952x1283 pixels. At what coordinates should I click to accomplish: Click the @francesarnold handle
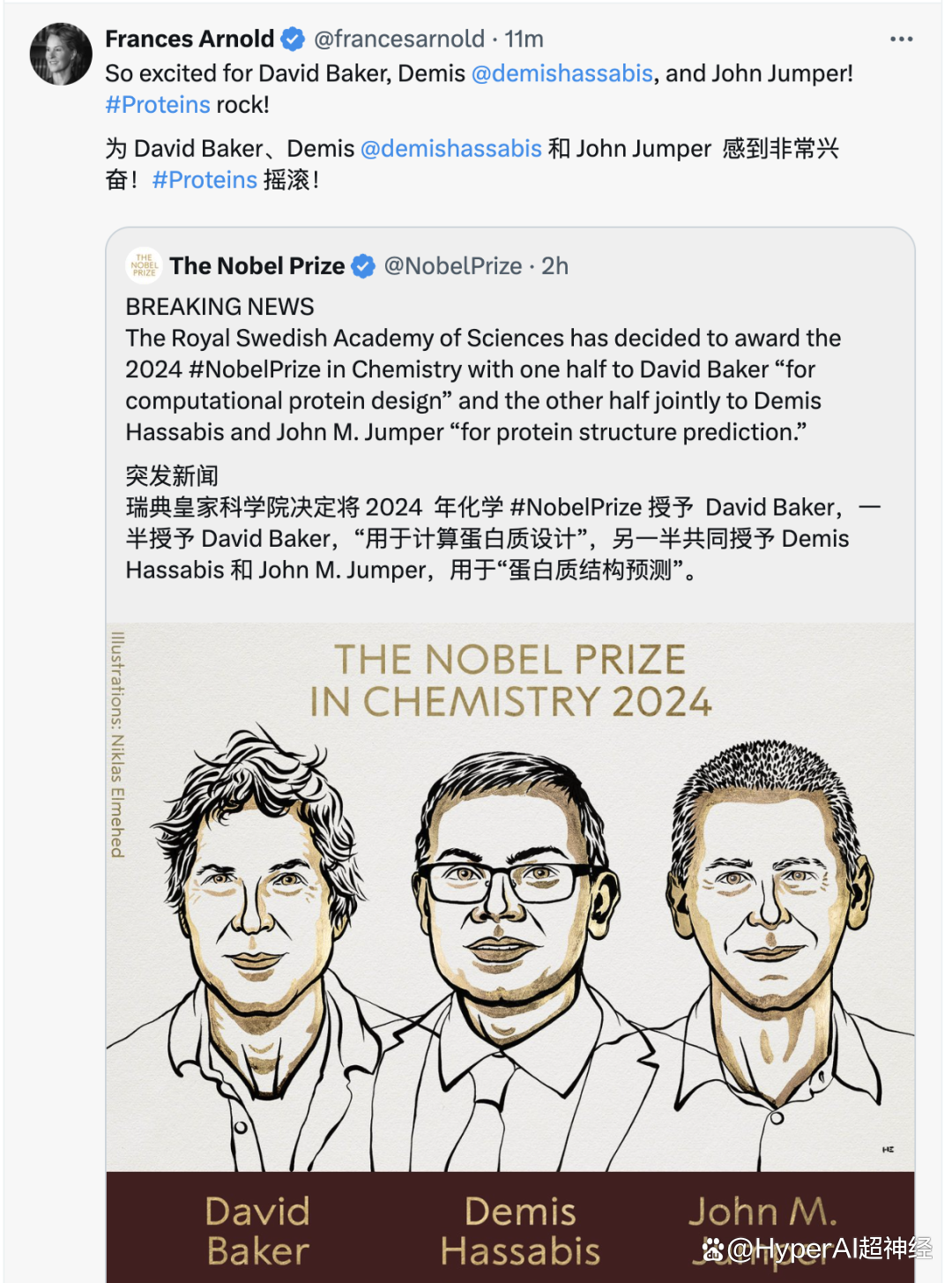point(399,39)
